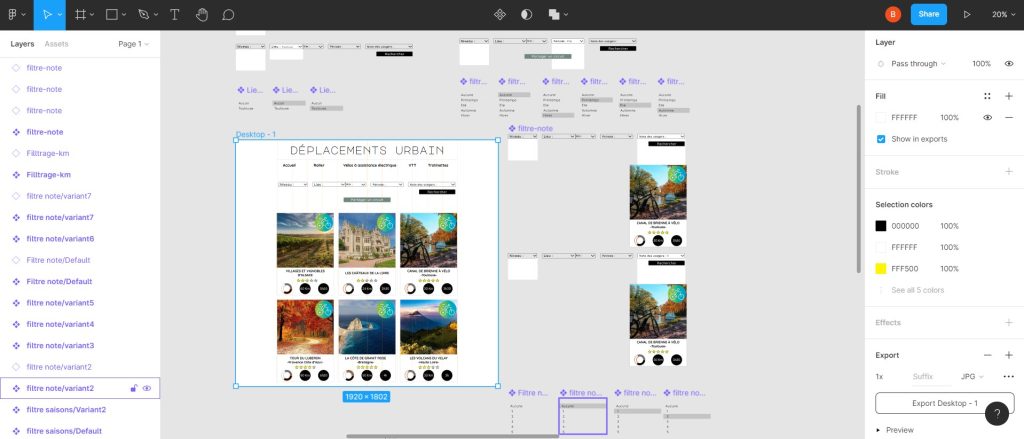Uncheck Show in exports checkbox

click(881, 139)
